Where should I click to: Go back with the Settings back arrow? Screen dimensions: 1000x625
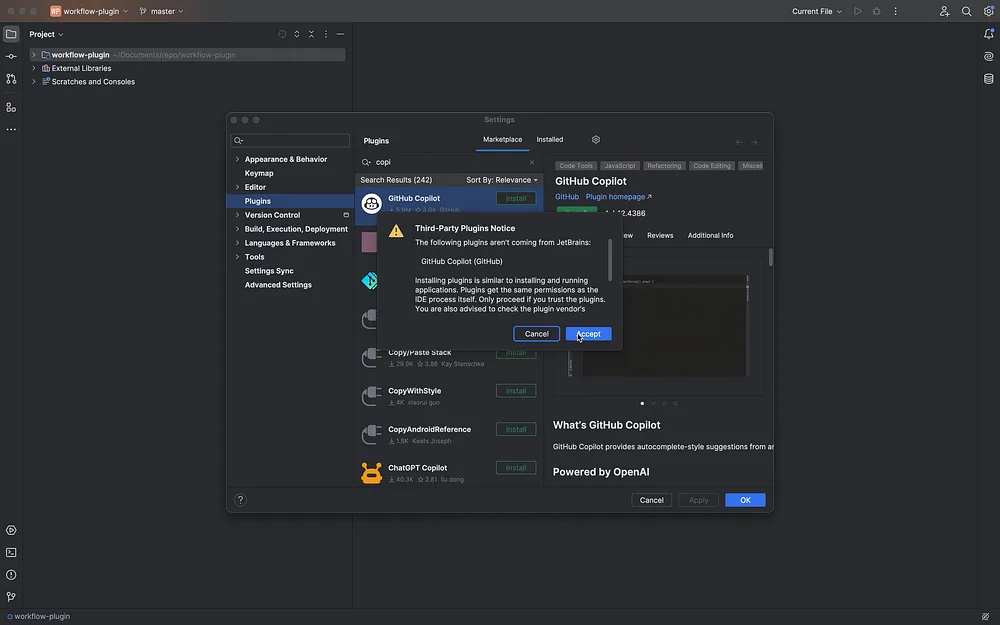pyautogui.click(x=739, y=143)
